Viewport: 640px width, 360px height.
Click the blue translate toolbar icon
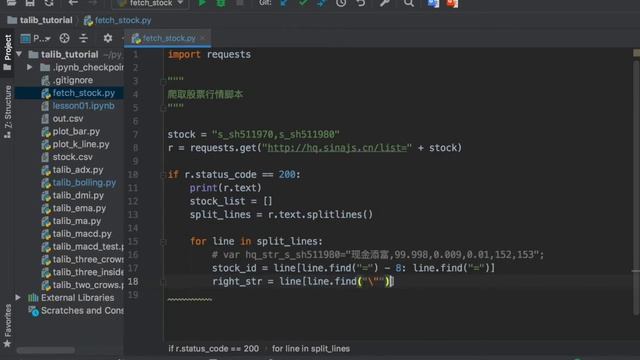pyautogui.click(x=433, y=3)
